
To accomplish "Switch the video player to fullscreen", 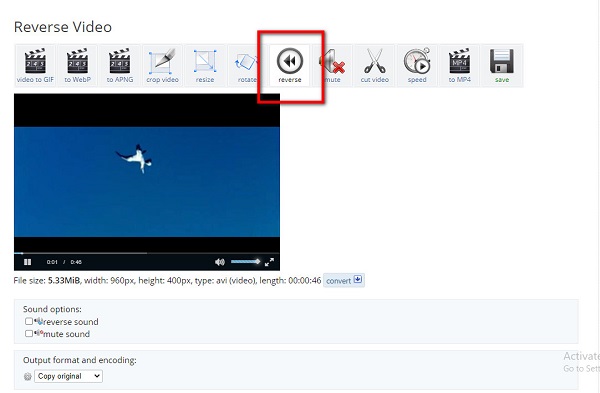I will (x=269, y=262).
